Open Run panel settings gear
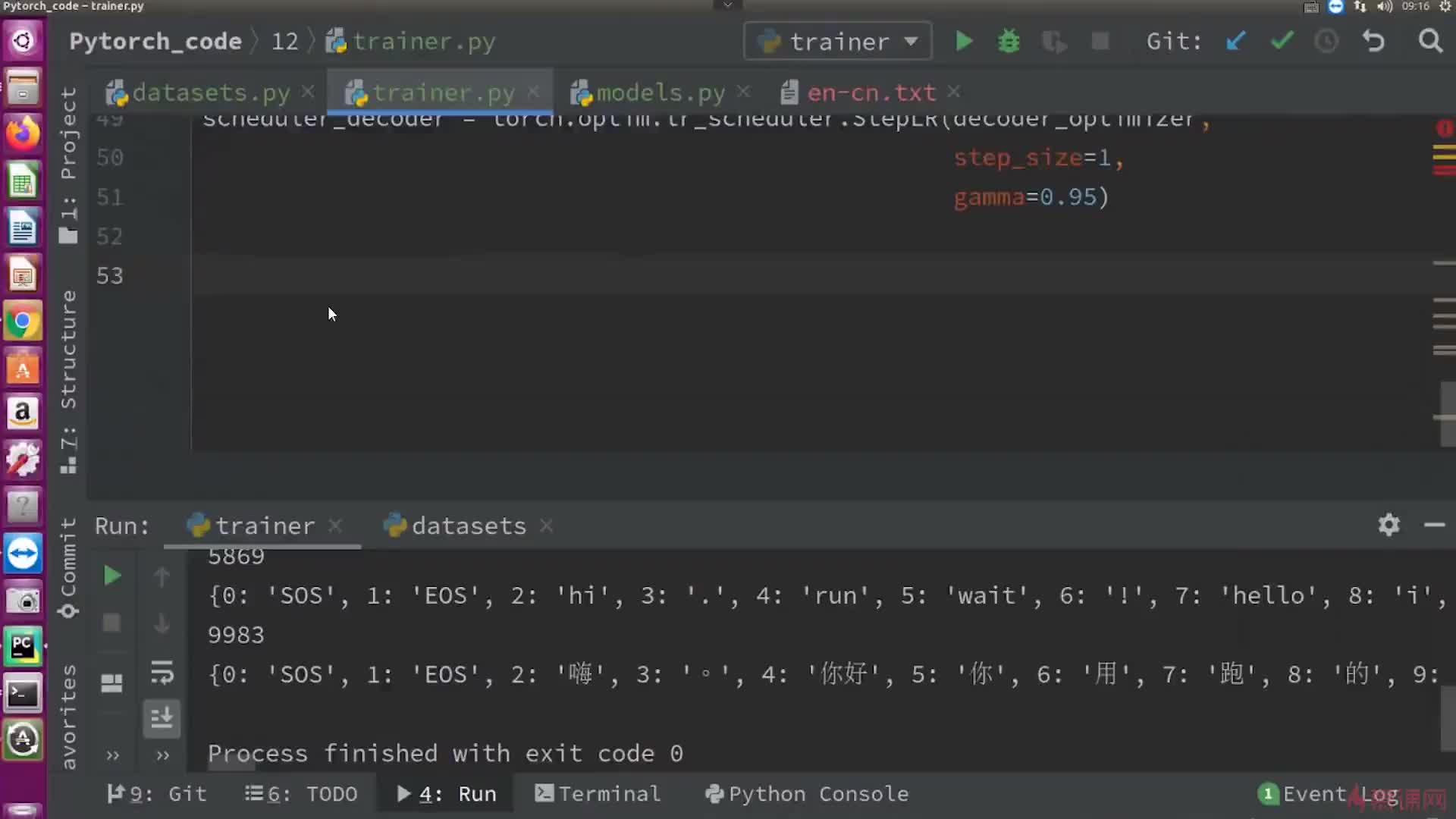 click(1389, 525)
